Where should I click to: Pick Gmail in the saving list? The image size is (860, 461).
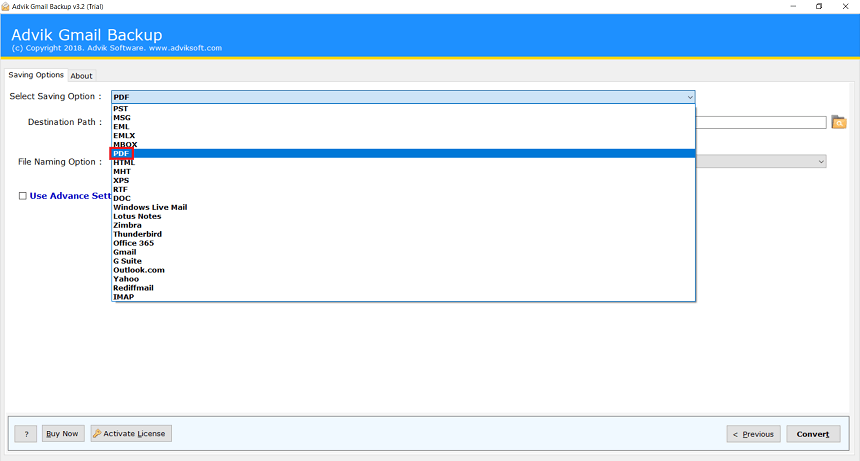point(403,252)
